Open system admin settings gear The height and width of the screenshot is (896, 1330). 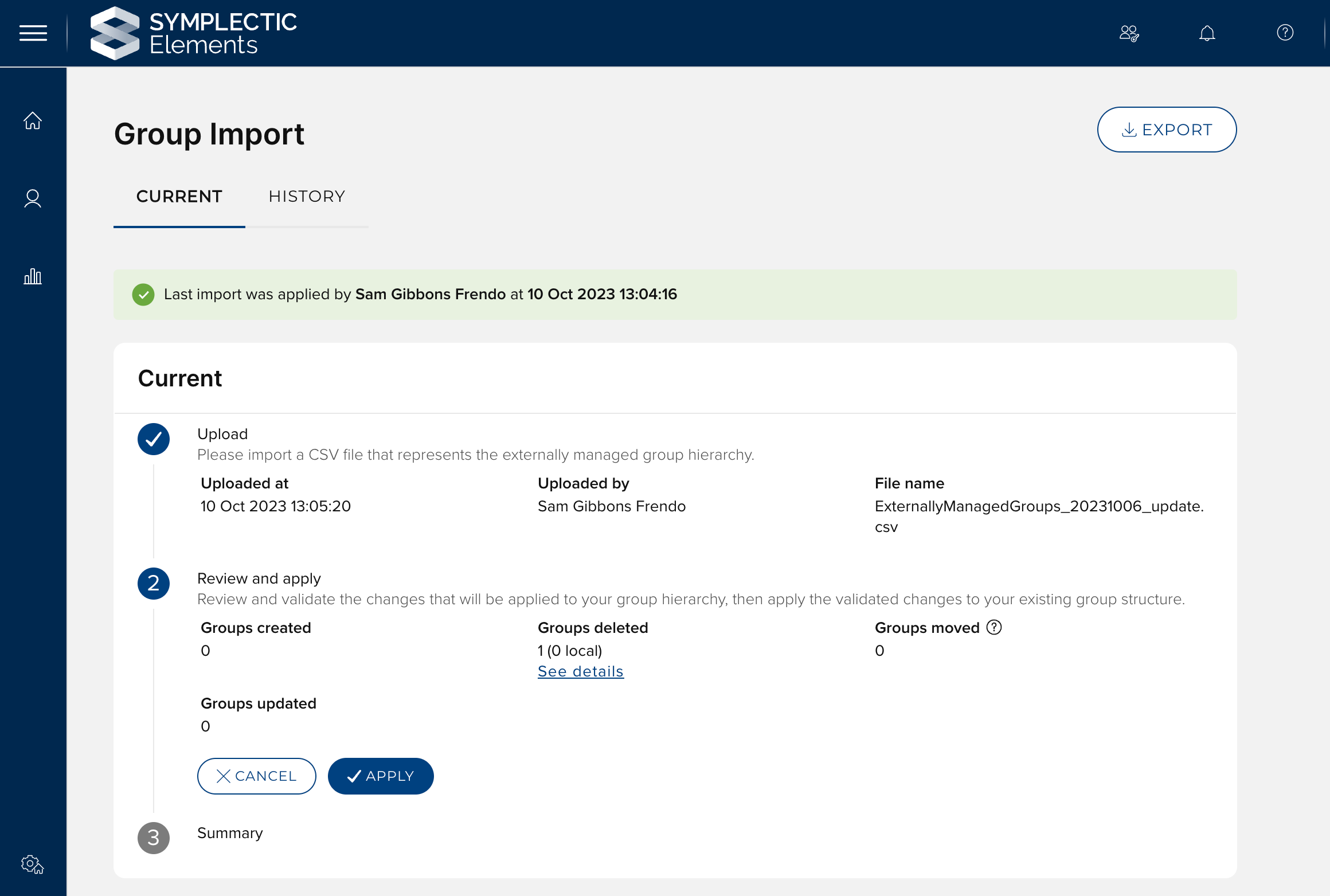33,864
